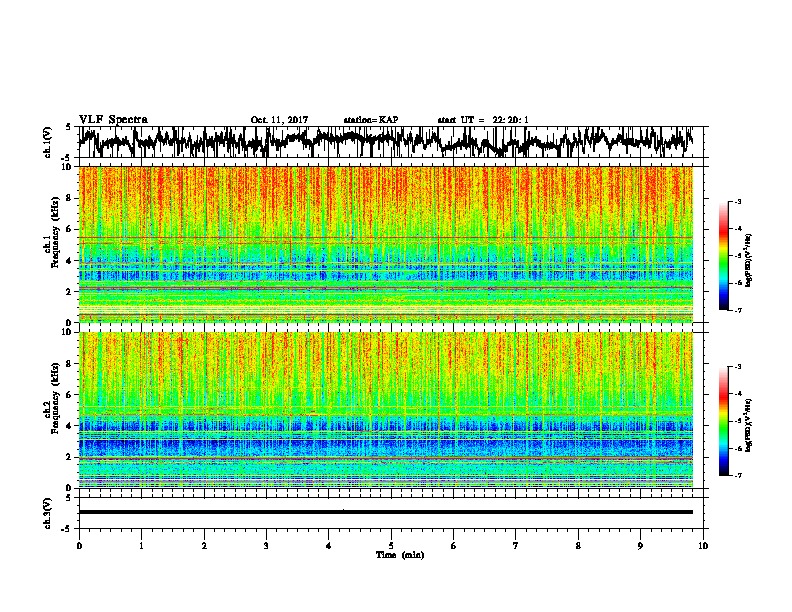792x612 pixels.
Task: Click the '0' tick on time axis
Action: coord(79,546)
